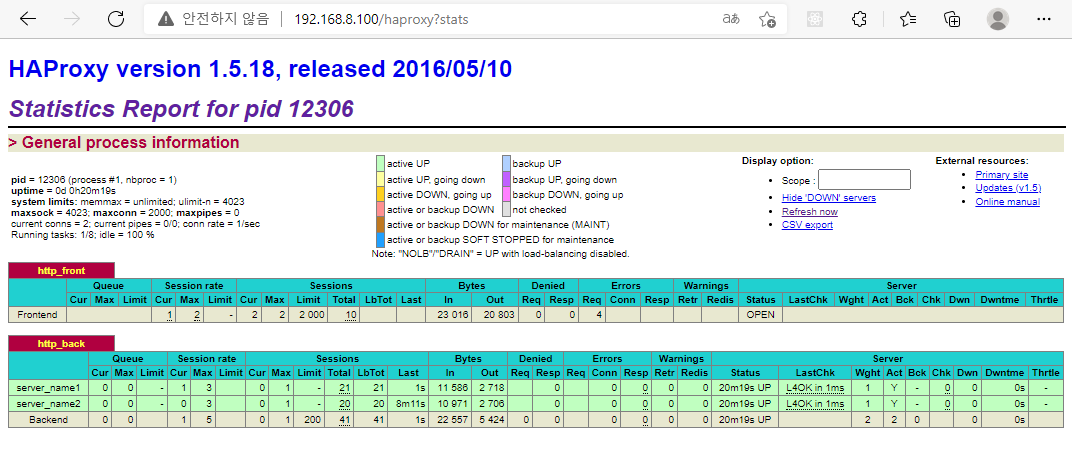This screenshot has height=454, width=1072.
Task: Go back to the previous page
Action: [28, 19]
